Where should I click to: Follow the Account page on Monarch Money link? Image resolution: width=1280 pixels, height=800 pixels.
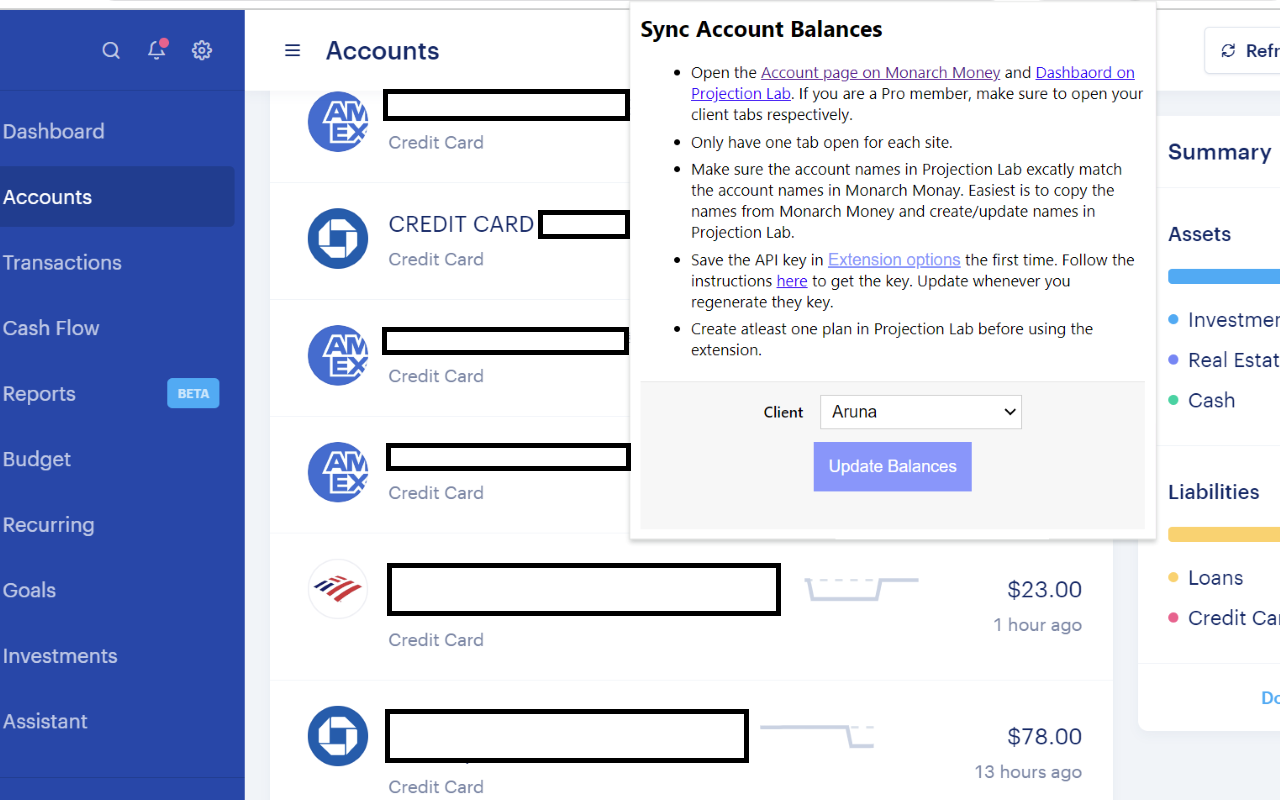coord(880,72)
